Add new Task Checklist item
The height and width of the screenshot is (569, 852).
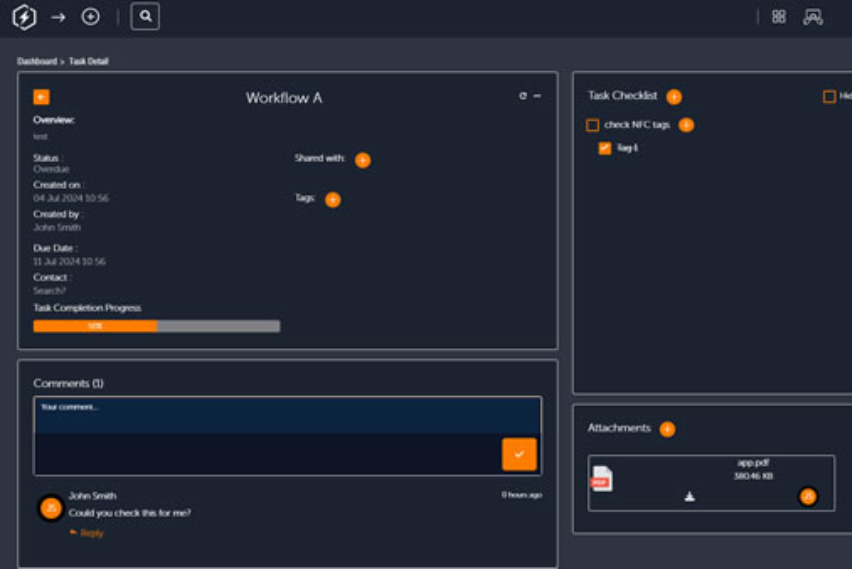[x=674, y=97]
